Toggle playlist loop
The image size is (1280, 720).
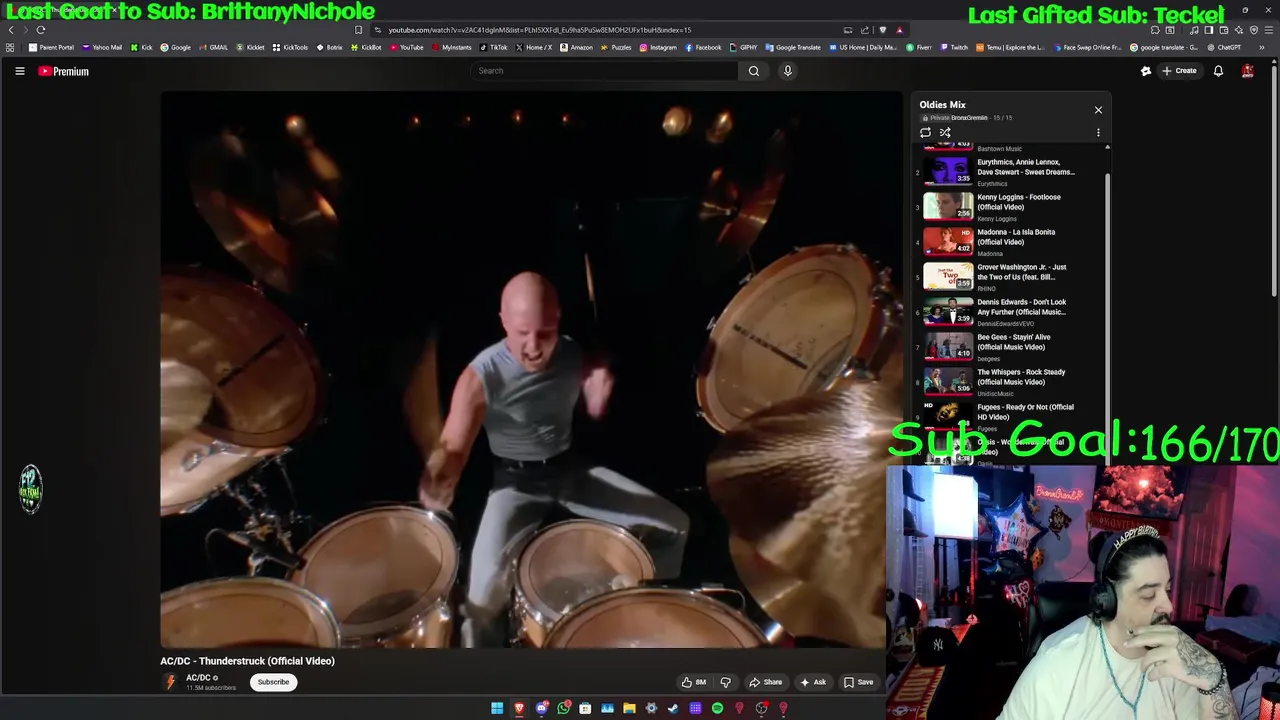pos(925,132)
